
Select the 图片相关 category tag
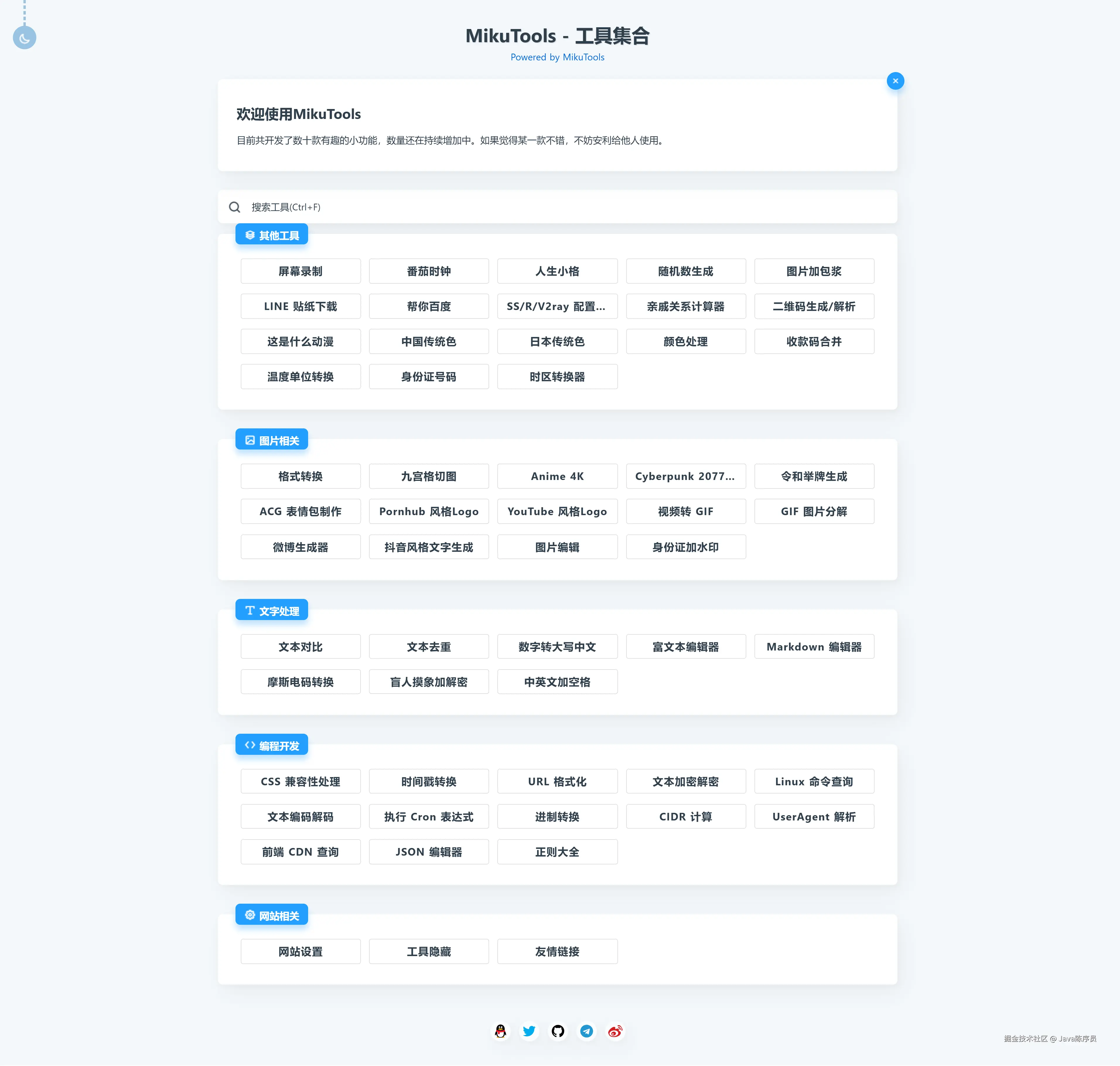pyautogui.click(x=272, y=440)
